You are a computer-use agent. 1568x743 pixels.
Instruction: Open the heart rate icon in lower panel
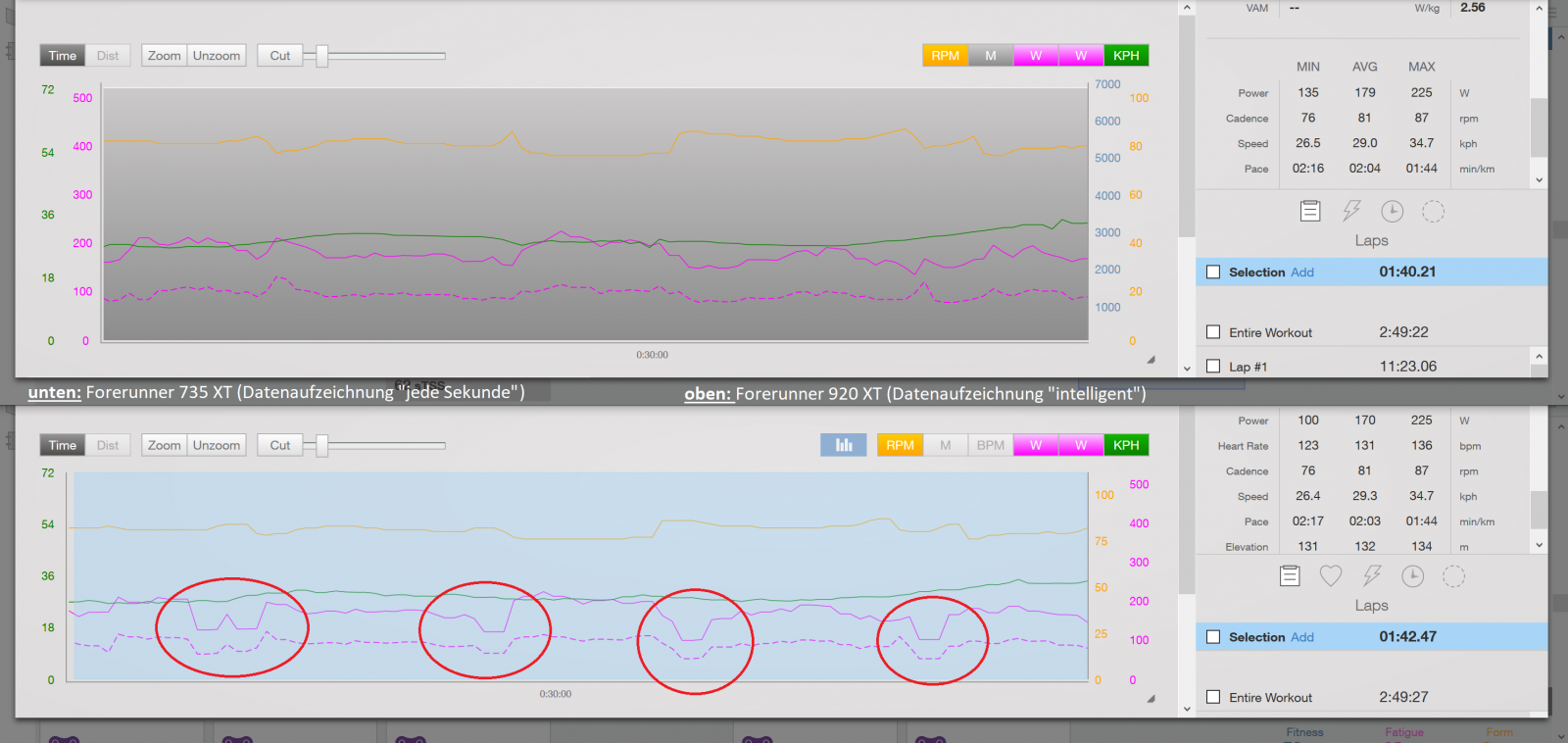tap(1330, 576)
